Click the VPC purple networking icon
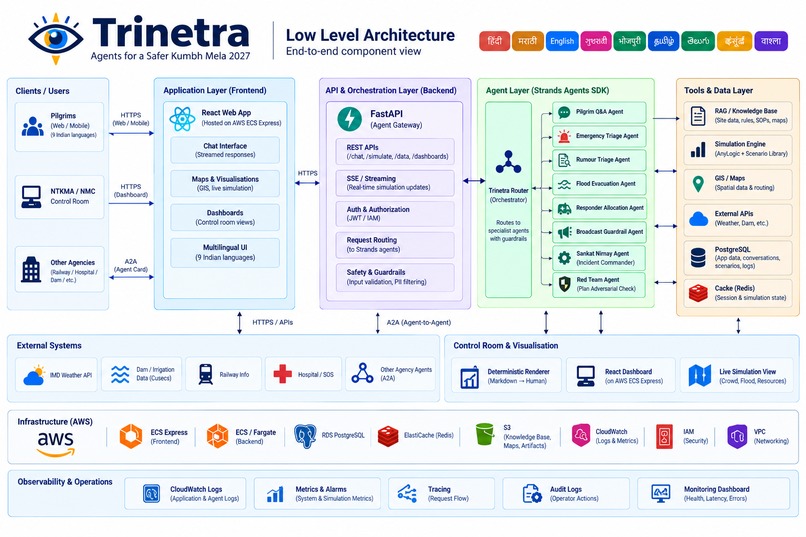 (x=737, y=436)
